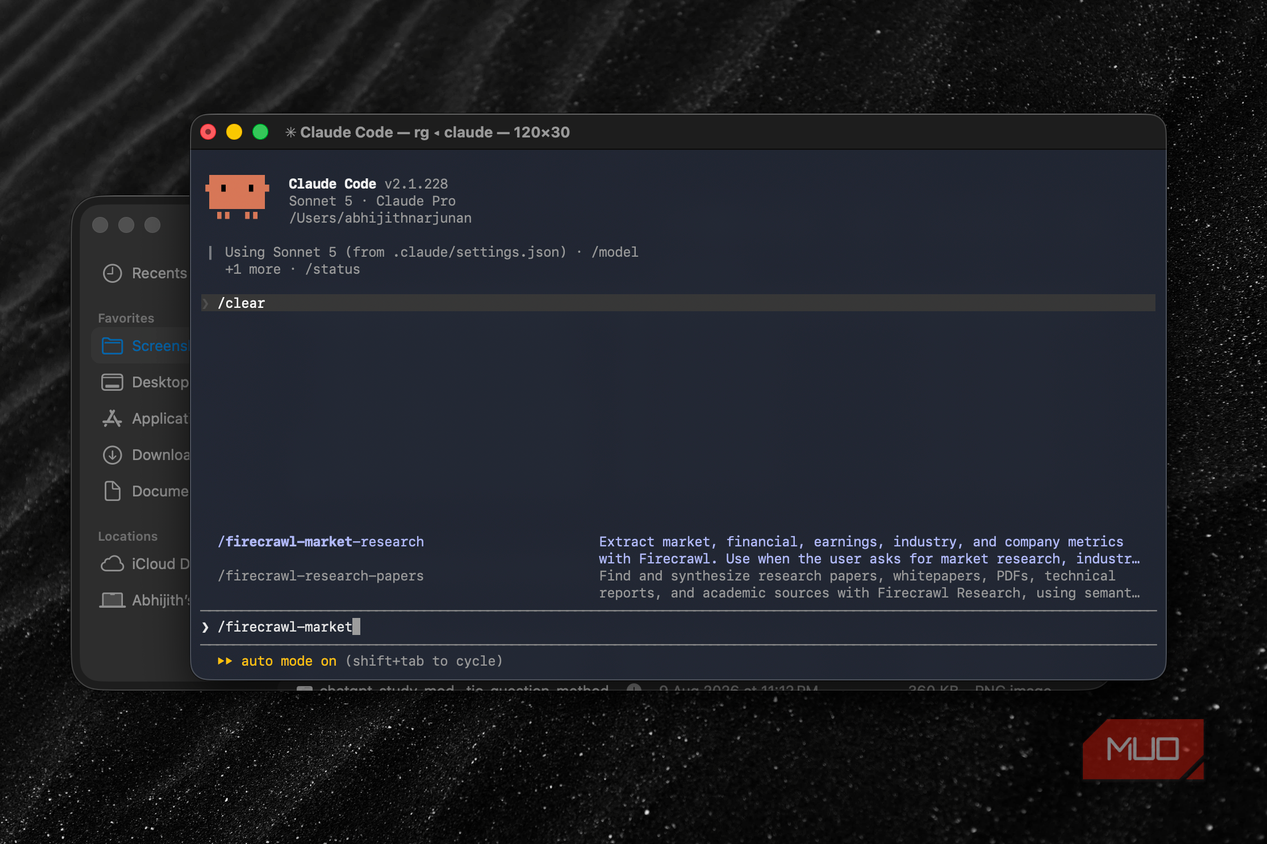
Task: Click the Locations heading in Finder sidebar
Action: (x=127, y=536)
